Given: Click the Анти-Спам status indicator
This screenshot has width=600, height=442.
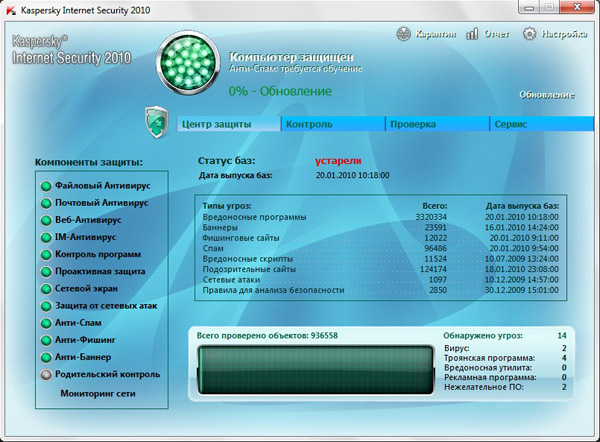Looking at the screenshot, I should pos(46,323).
